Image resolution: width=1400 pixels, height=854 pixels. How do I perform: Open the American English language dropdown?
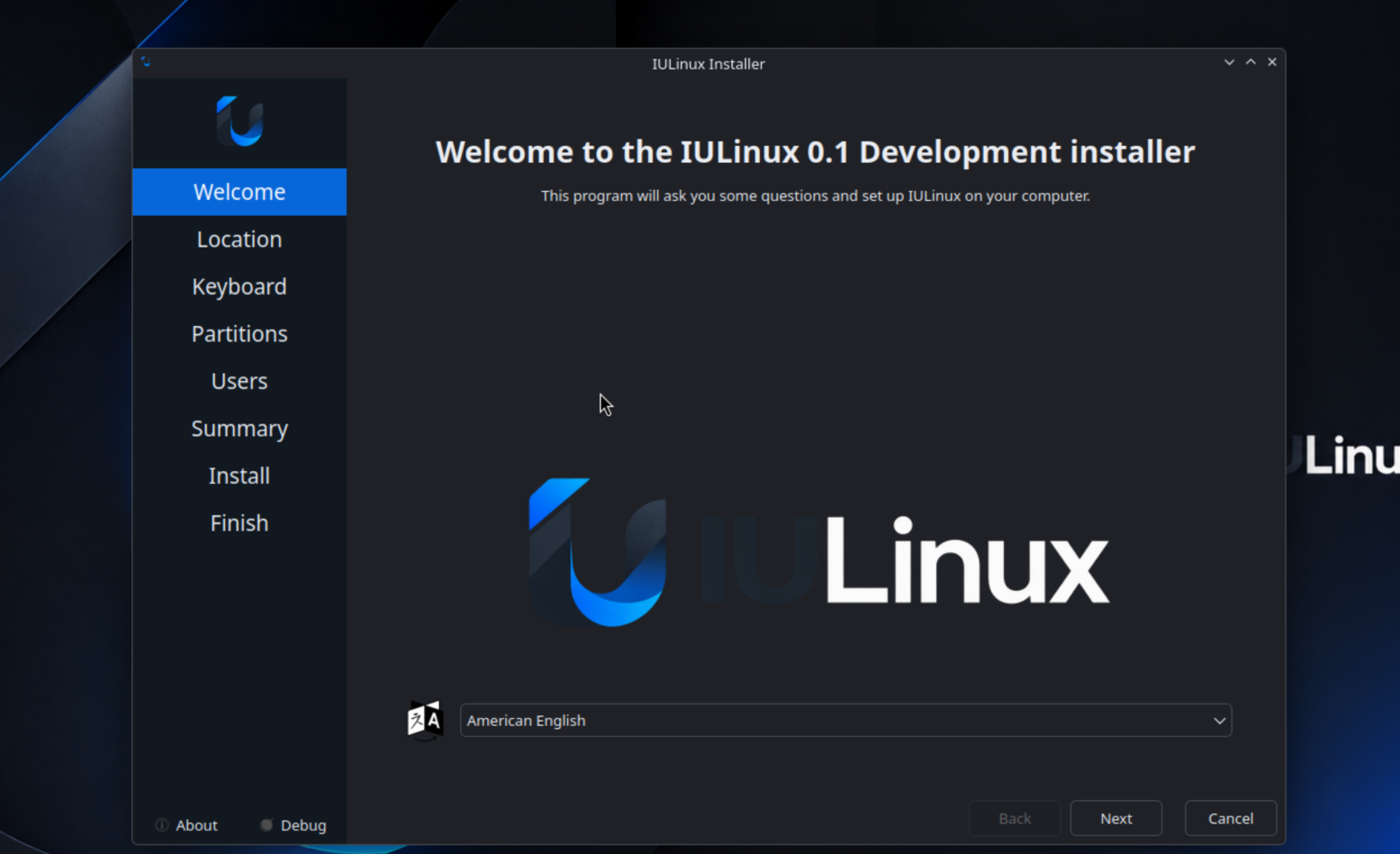click(x=845, y=721)
